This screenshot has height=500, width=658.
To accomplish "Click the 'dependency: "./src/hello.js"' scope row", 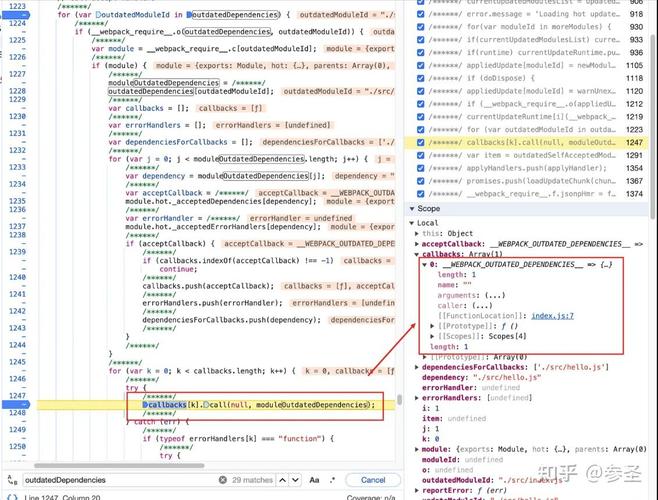I will [x=481, y=377].
